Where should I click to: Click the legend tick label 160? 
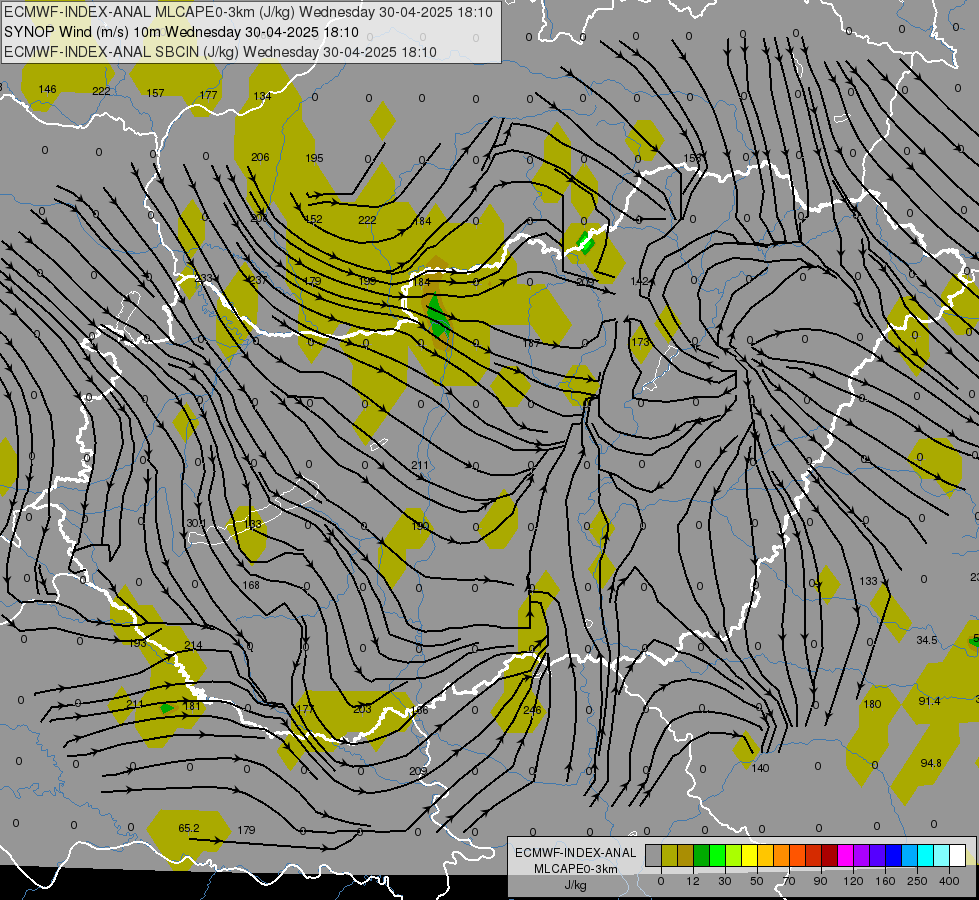885,881
